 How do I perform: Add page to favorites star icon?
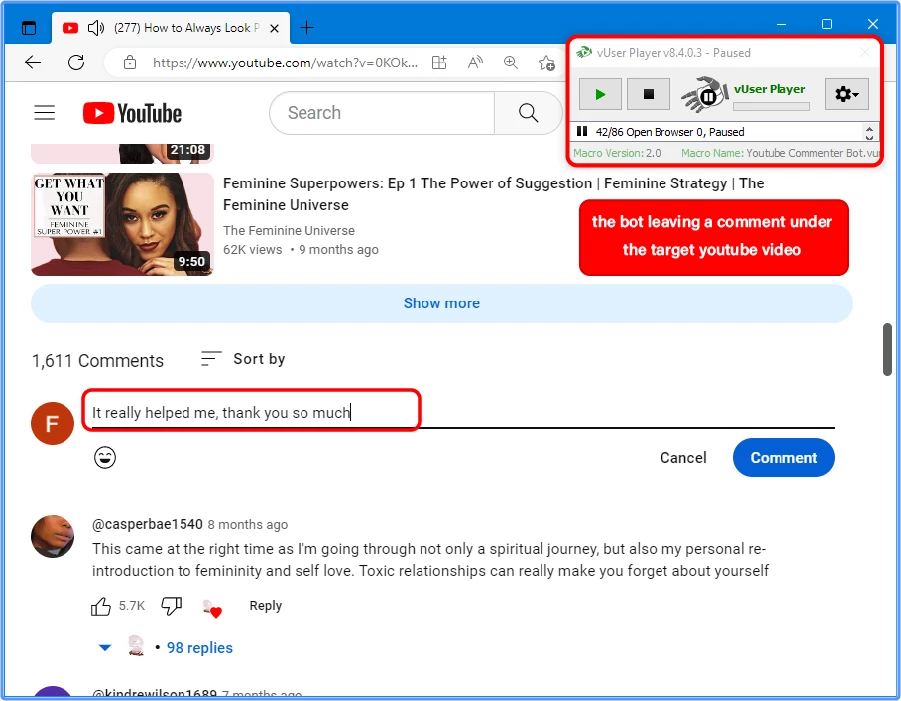(546, 62)
